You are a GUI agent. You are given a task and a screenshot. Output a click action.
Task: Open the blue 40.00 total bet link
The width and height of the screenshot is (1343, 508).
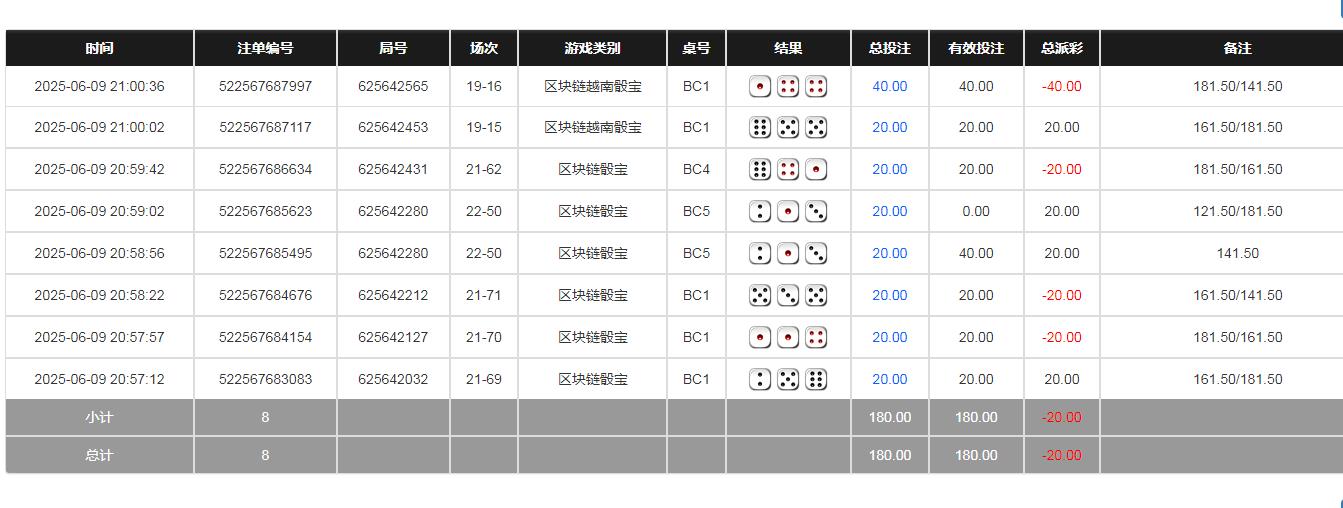(x=889, y=87)
